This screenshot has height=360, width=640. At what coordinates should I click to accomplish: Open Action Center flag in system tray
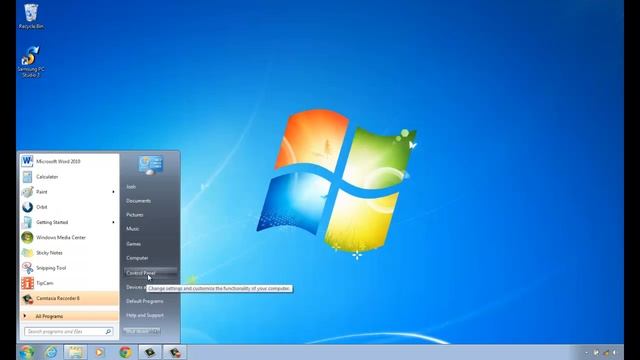point(596,352)
